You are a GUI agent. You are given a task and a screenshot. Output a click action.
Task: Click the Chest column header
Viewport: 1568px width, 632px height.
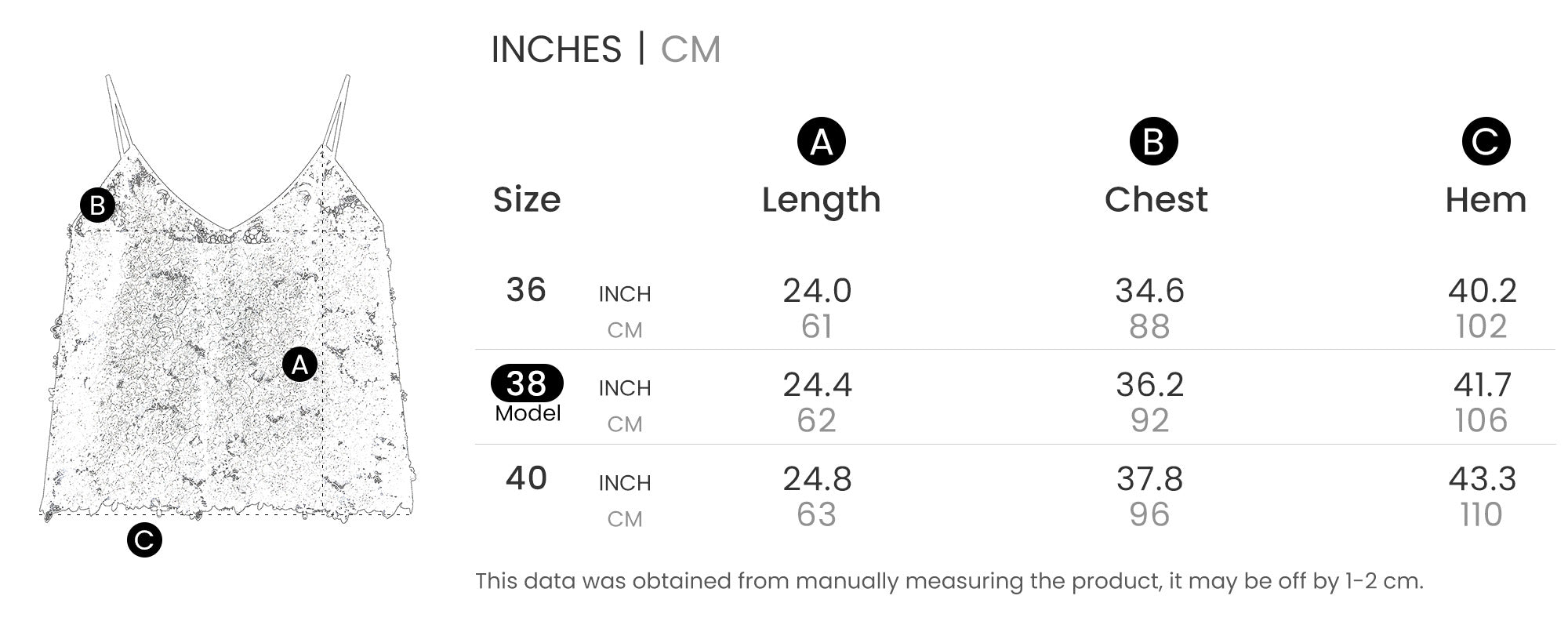[1156, 200]
